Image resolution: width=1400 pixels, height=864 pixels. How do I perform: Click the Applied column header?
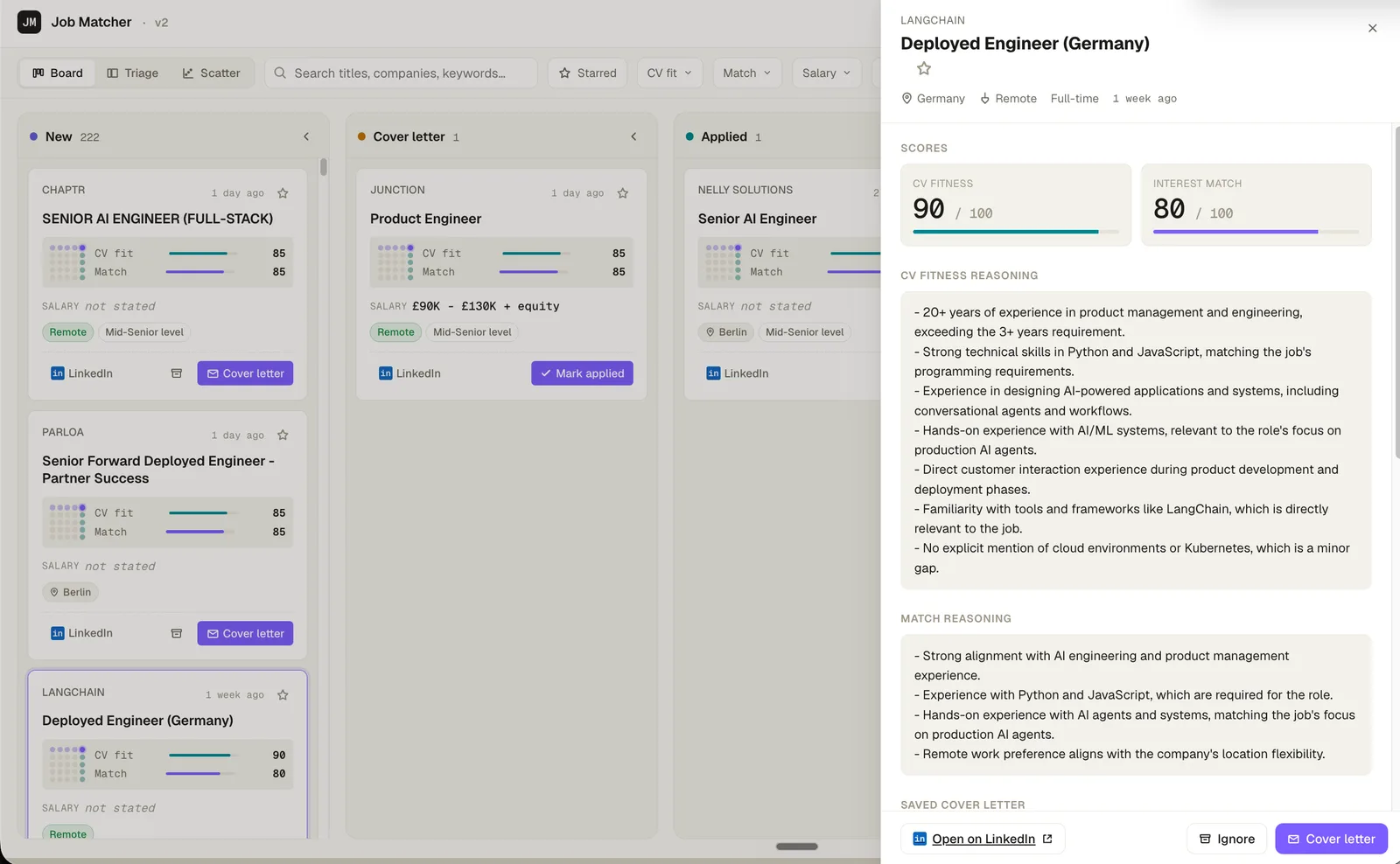[724, 136]
